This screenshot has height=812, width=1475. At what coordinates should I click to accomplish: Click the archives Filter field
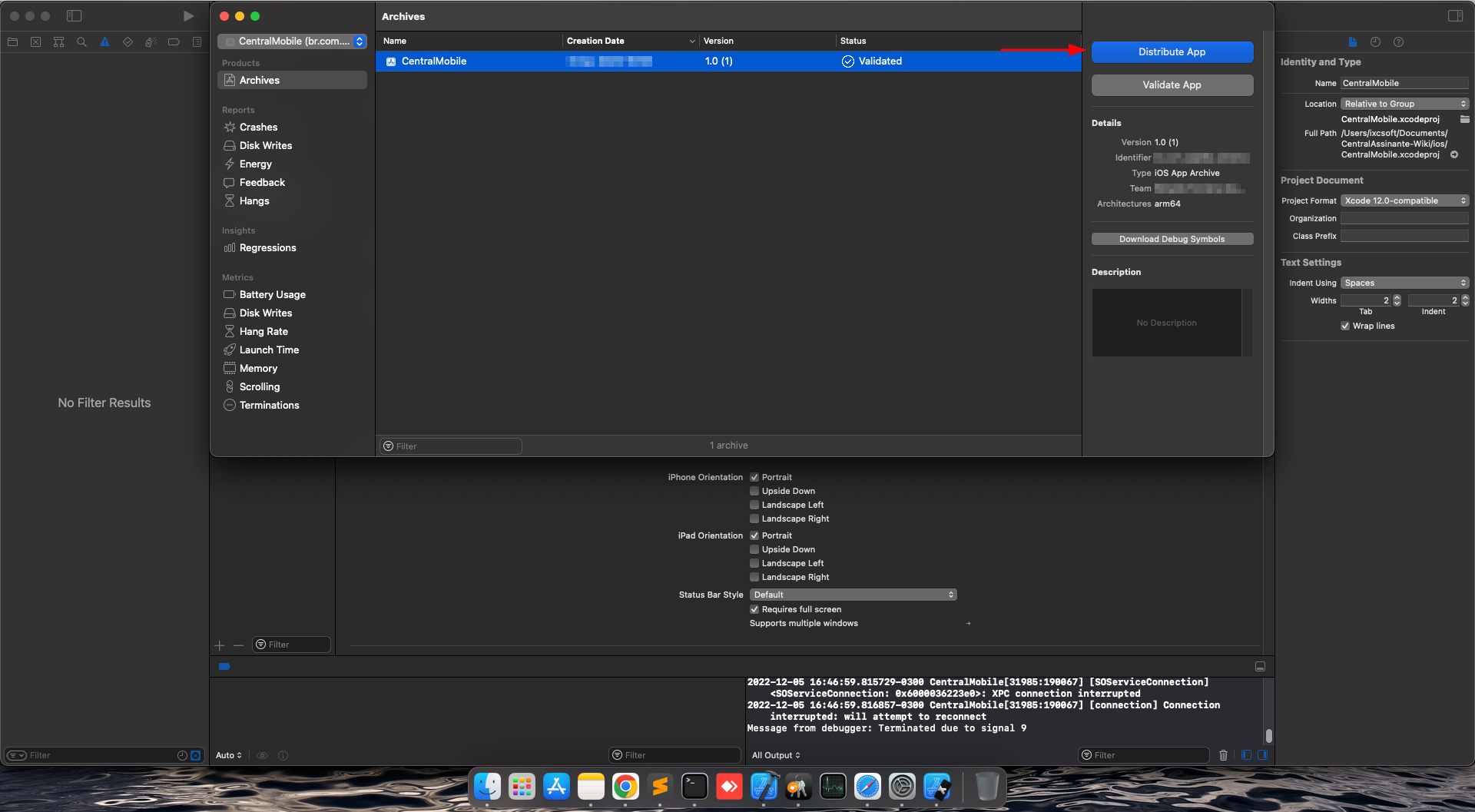450,446
